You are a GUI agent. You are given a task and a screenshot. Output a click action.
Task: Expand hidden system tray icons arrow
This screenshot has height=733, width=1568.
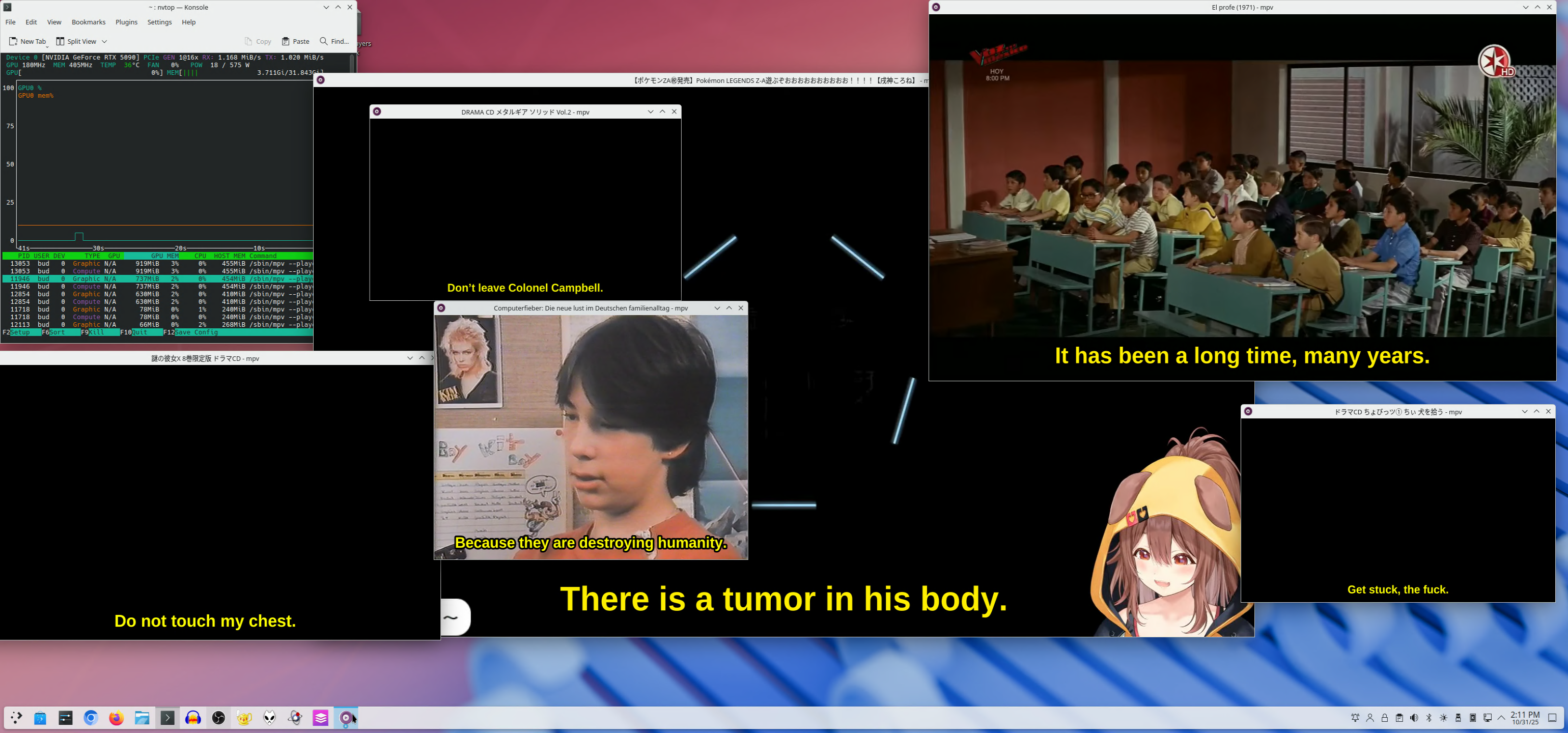(1501, 718)
